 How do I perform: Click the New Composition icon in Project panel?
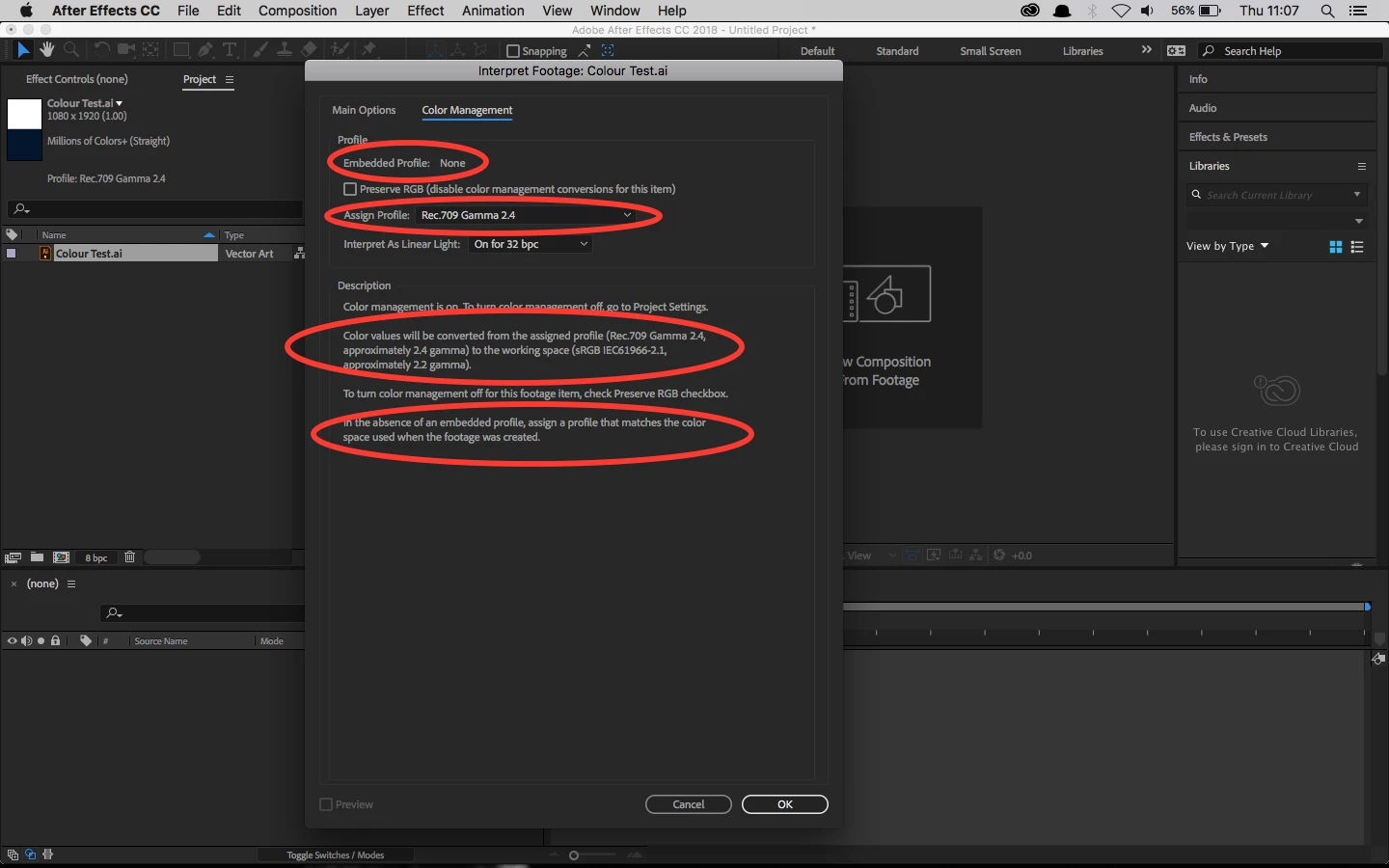pyautogui.click(x=61, y=557)
